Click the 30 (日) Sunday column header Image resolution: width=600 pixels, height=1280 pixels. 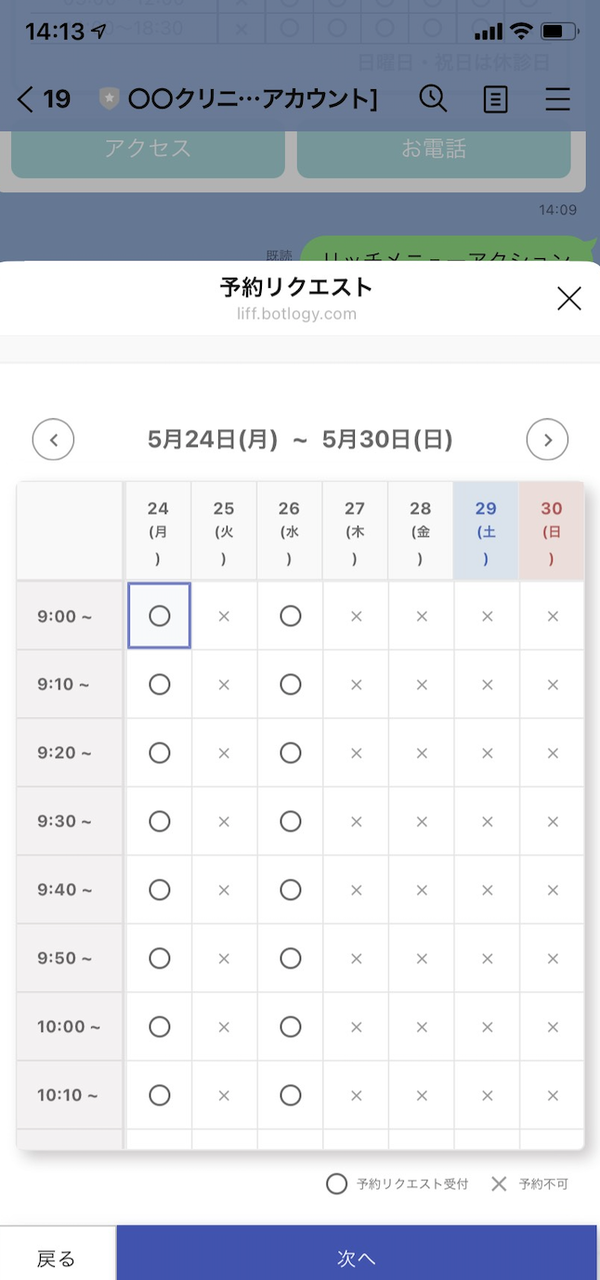point(552,532)
